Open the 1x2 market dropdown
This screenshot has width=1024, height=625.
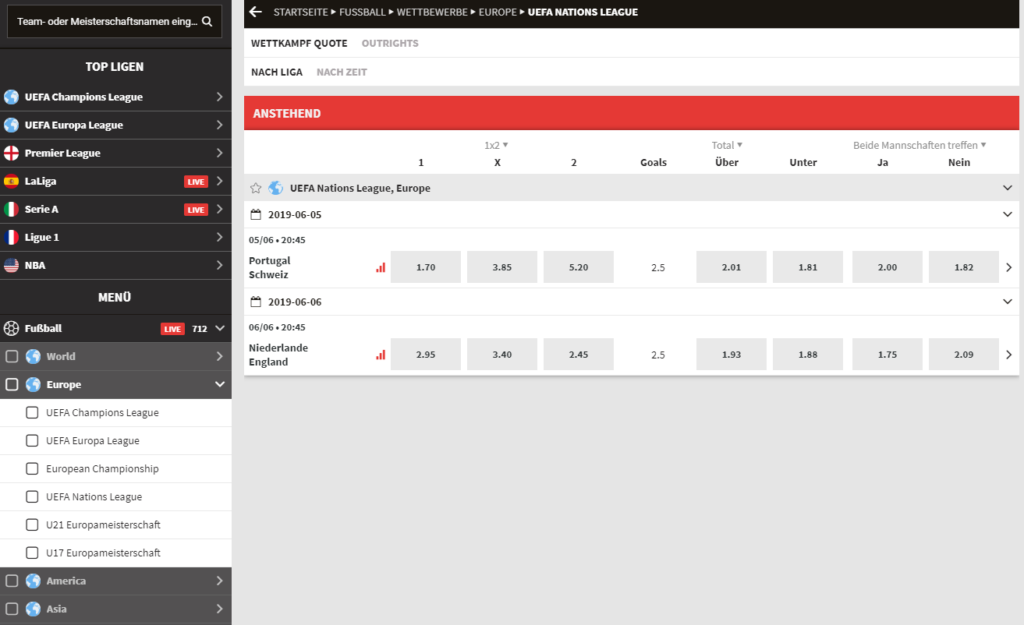click(496, 145)
